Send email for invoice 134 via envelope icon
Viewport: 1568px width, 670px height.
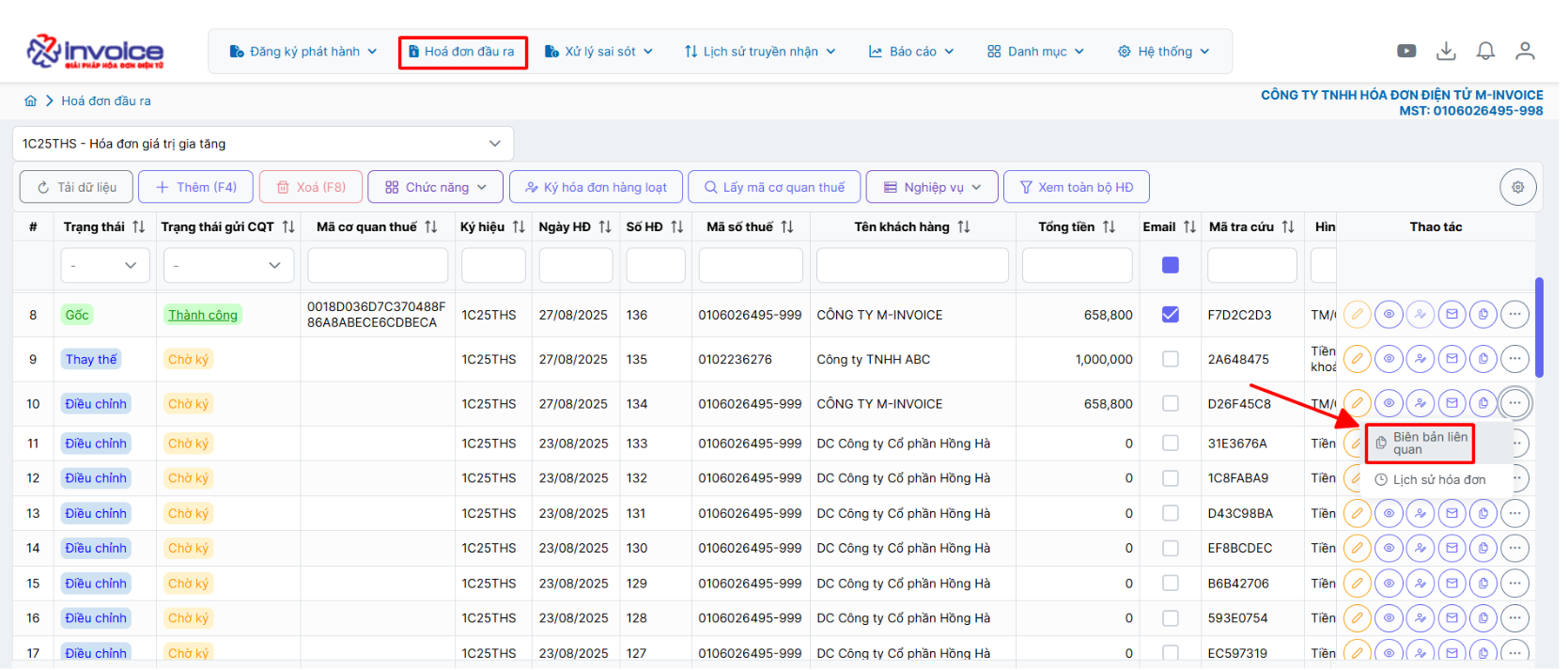pos(1452,403)
